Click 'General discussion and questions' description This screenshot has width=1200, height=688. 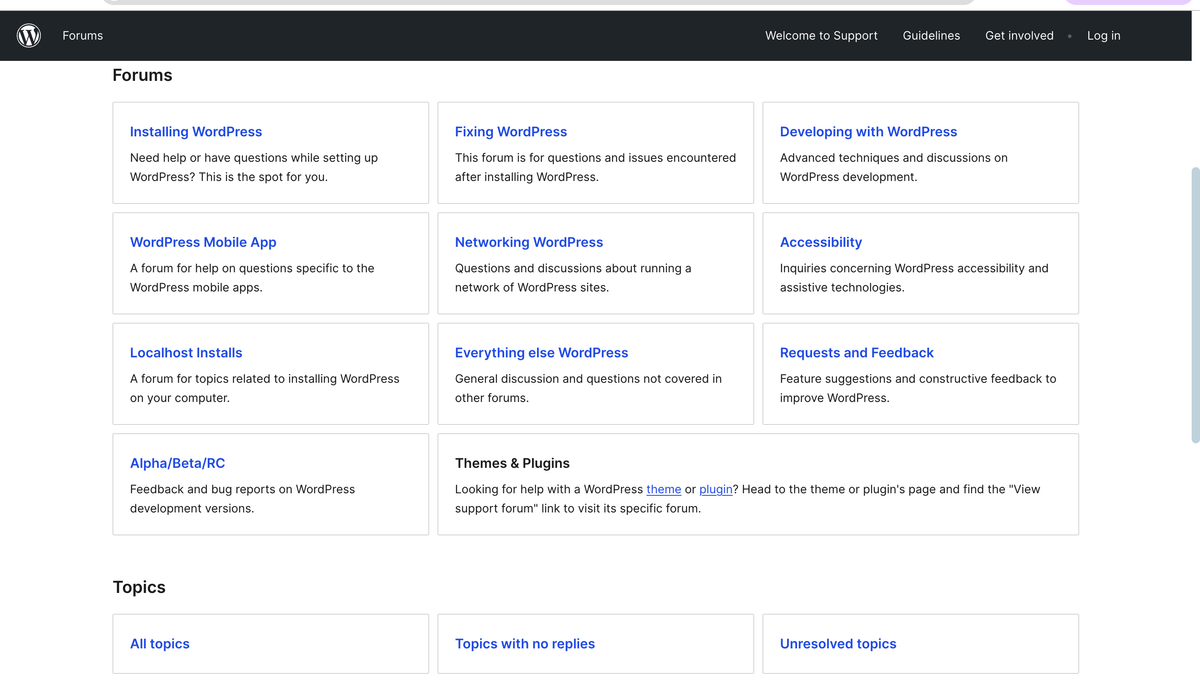588,388
